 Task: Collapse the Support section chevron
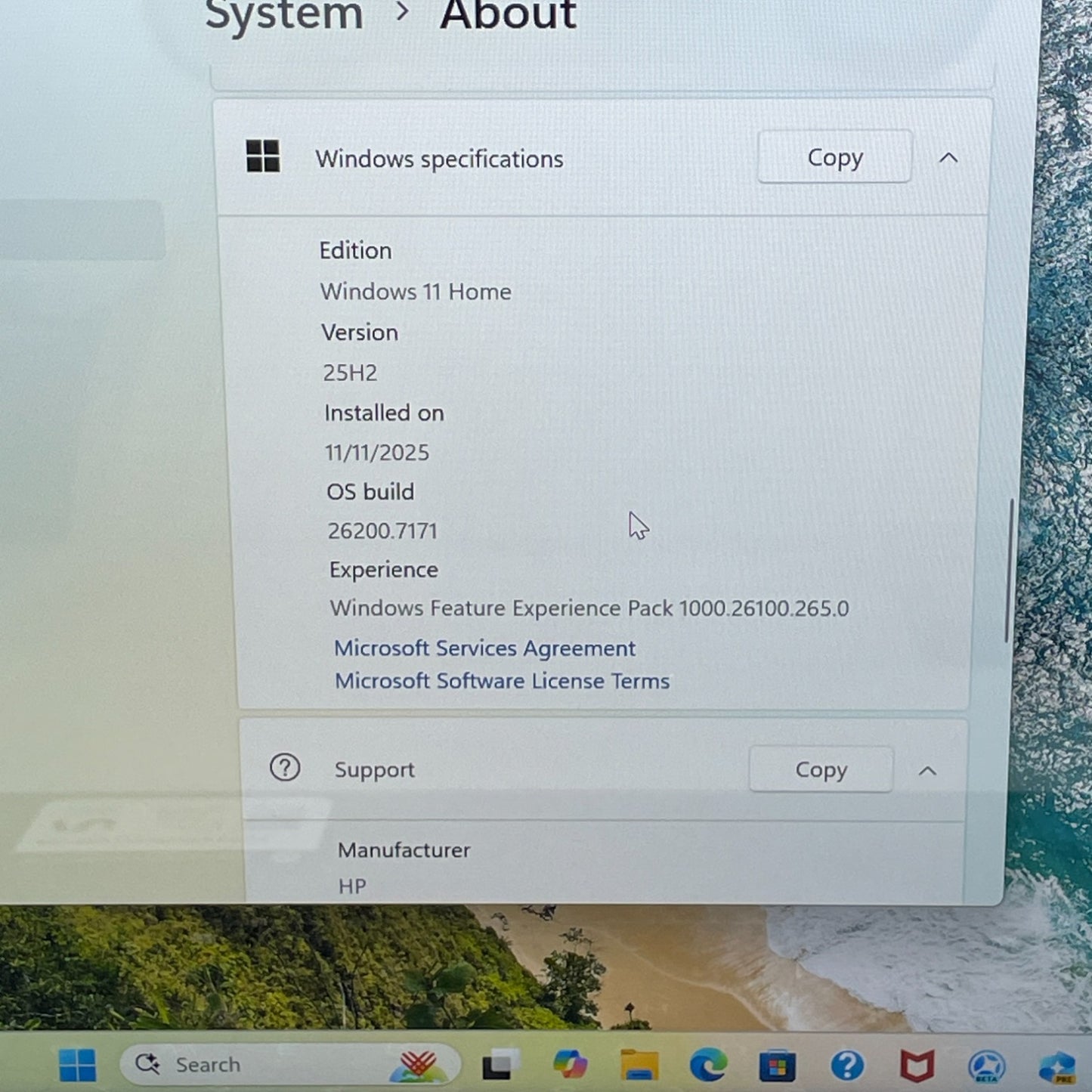click(927, 771)
